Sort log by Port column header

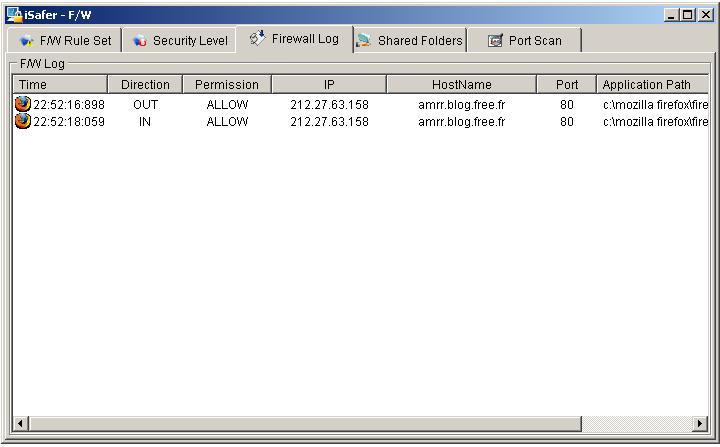[567, 85]
